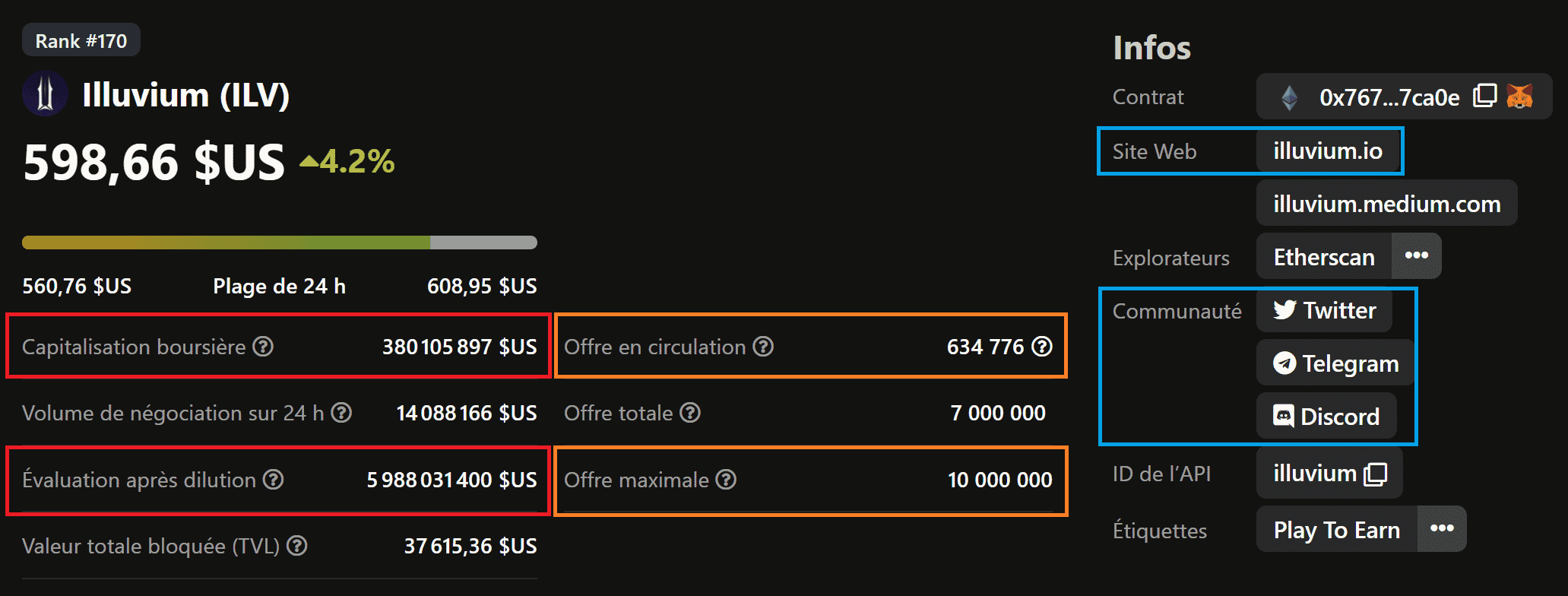Open the illuvium.medium.com blog link
This screenshot has width=1568, height=596.
[x=1386, y=203]
